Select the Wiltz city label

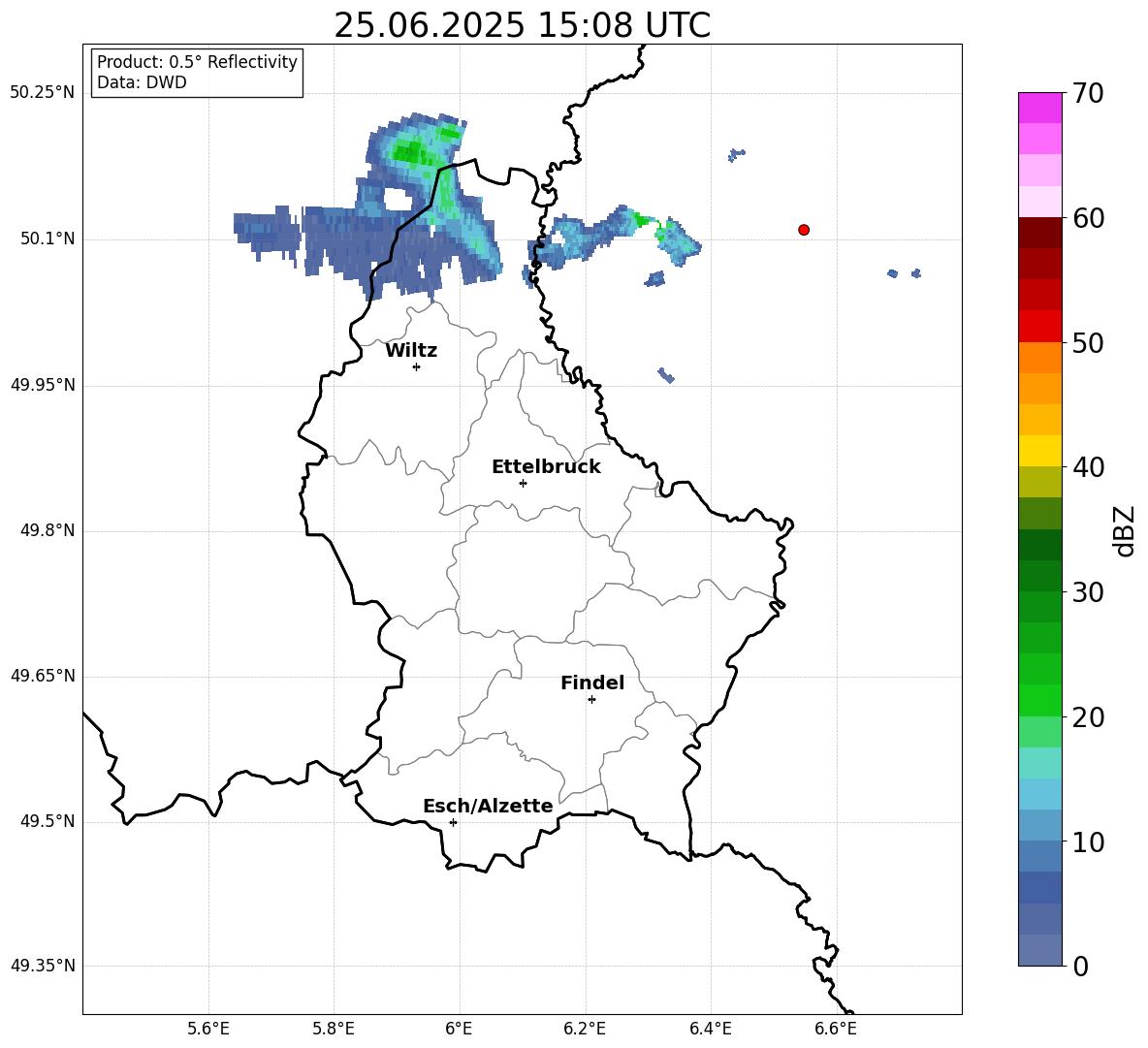411,351
